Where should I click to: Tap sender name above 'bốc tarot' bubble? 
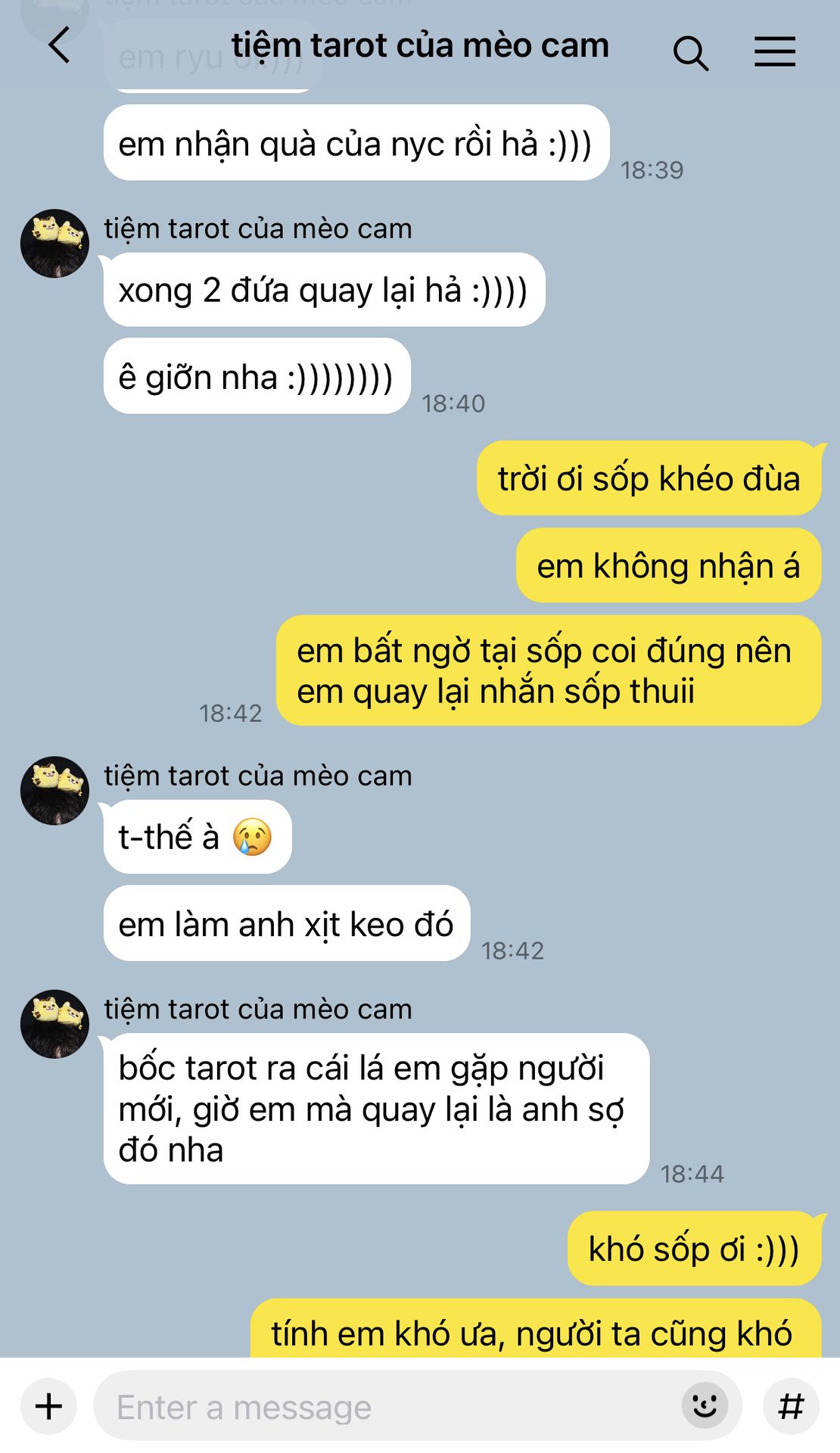(x=258, y=1009)
